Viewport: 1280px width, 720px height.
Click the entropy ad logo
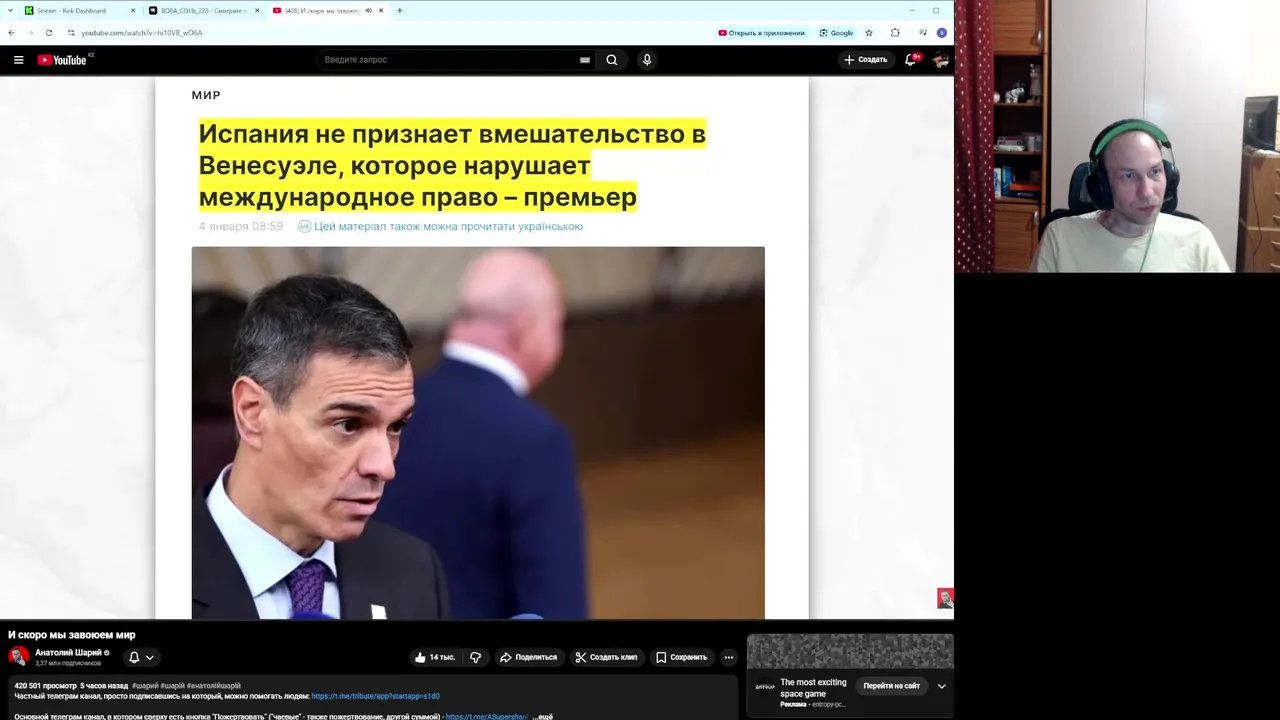[765, 687]
